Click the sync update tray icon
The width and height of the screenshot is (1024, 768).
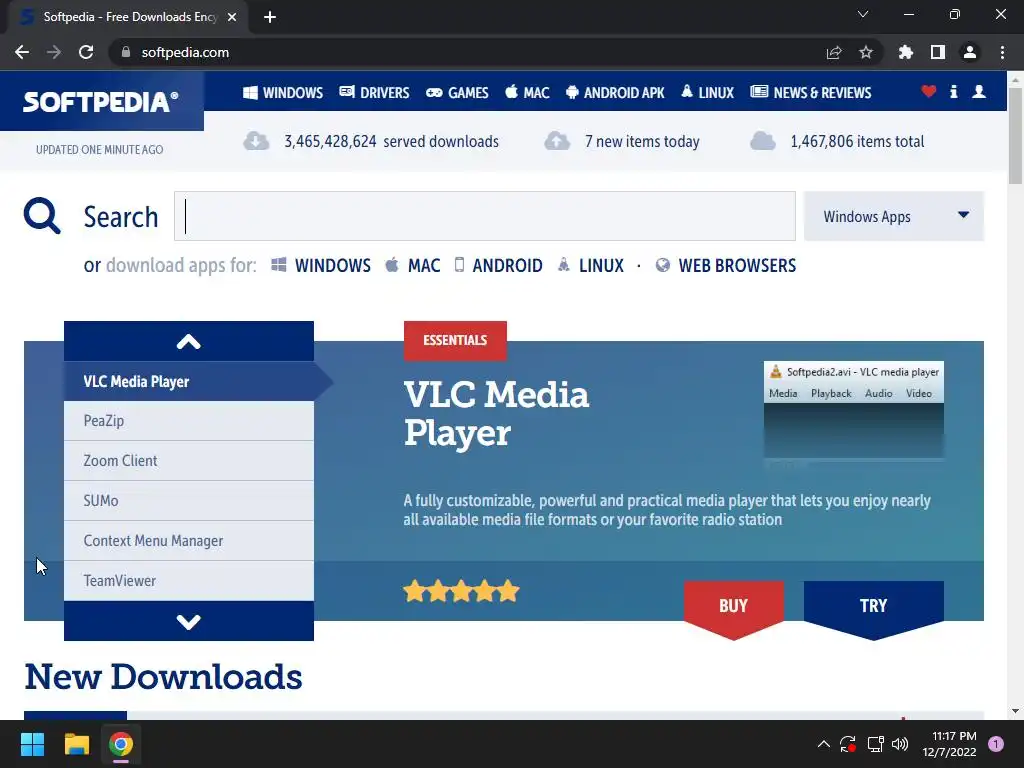point(848,744)
